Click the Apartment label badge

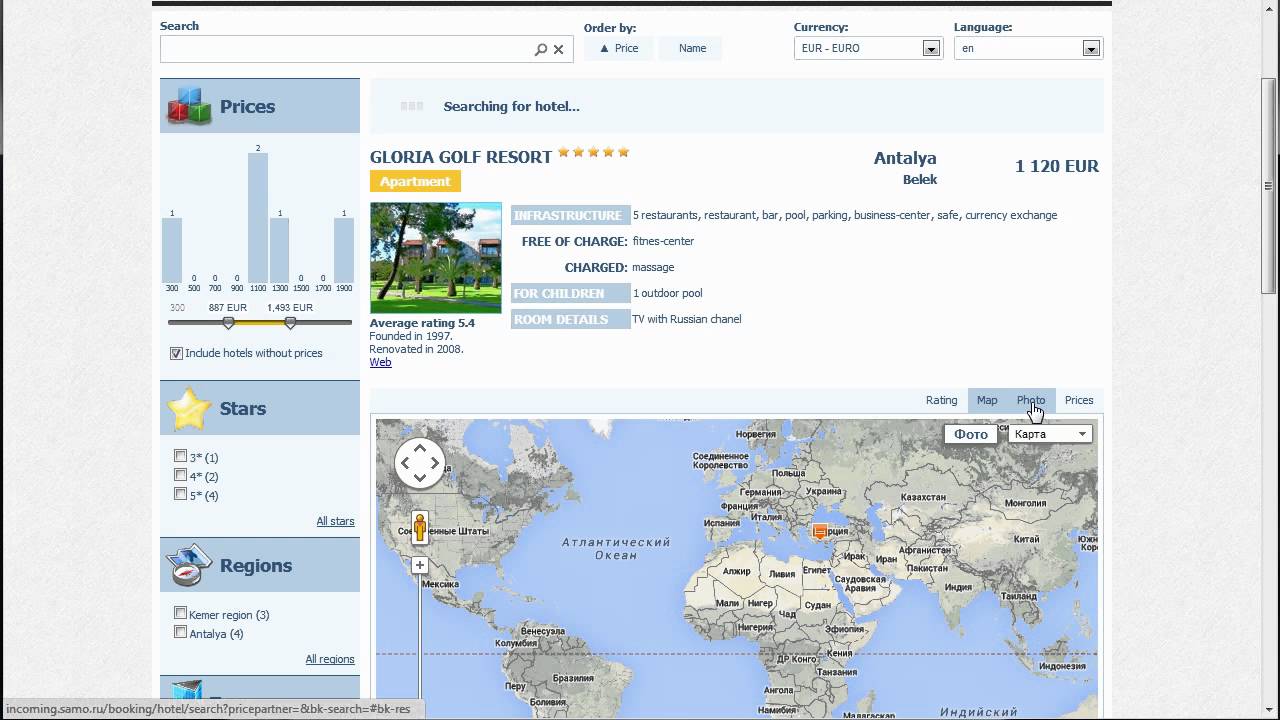pyautogui.click(x=415, y=181)
